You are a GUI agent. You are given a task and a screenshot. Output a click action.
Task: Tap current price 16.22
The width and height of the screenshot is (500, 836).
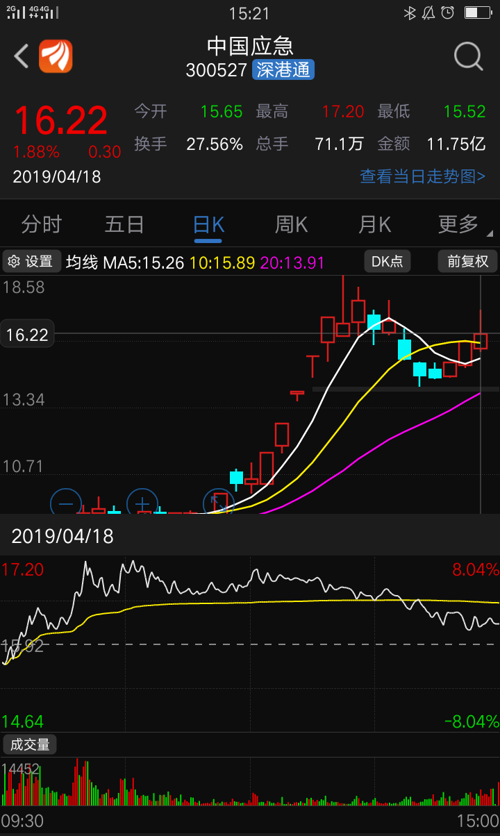click(61, 120)
